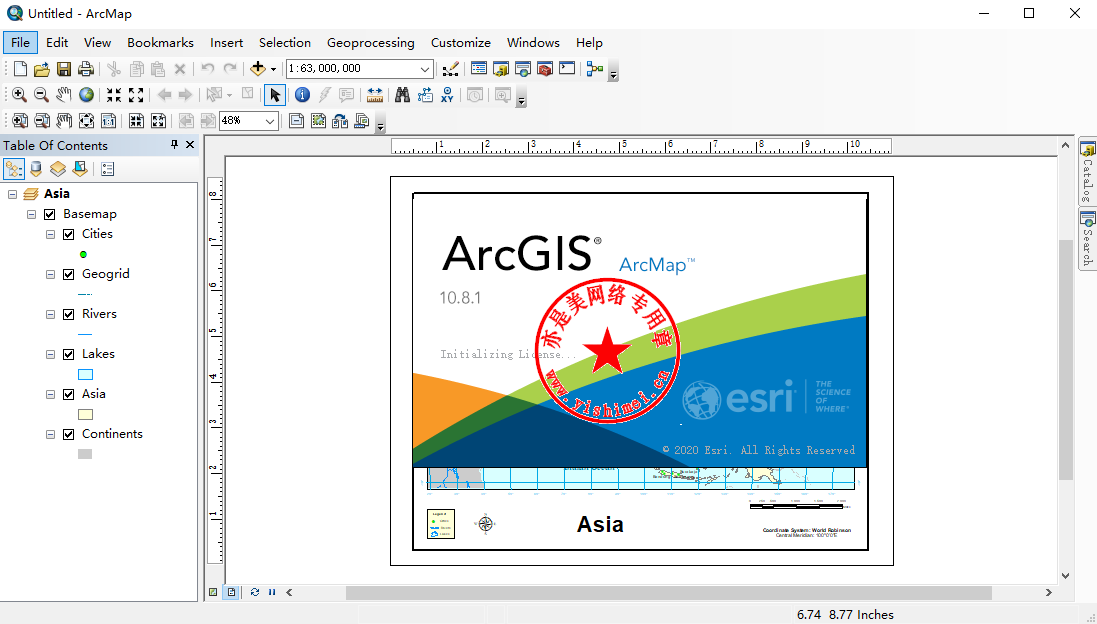The height and width of the screenshot is (624, 1097).
Task: Toggle the Continents layer checkbox
Action: pyautogui.click(x=69, y=434)
